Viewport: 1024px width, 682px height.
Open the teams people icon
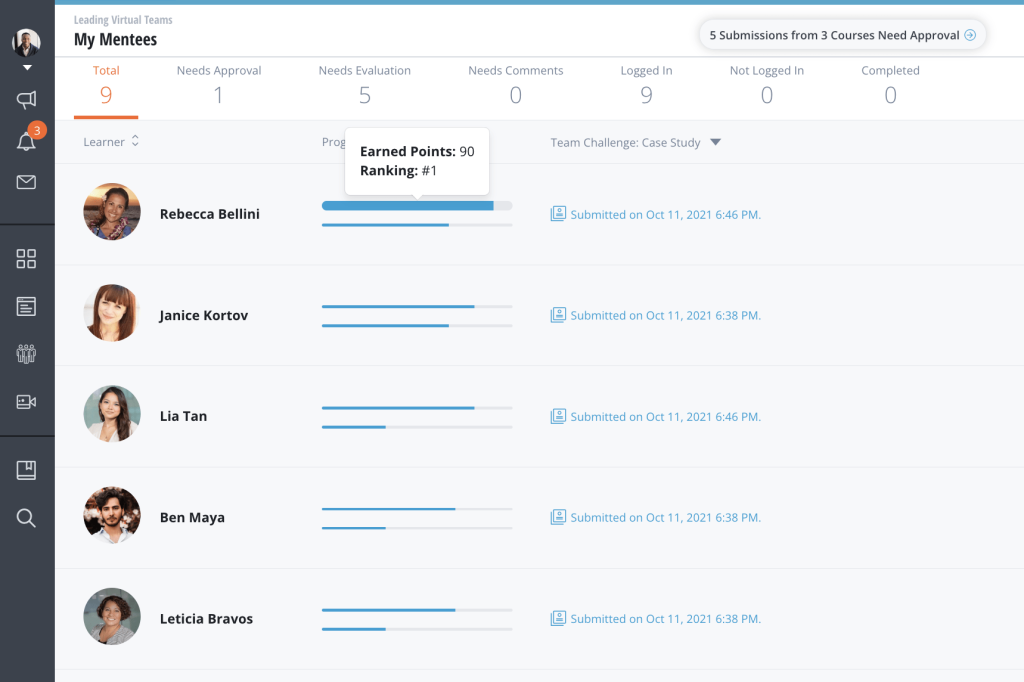tap(26, 354)
